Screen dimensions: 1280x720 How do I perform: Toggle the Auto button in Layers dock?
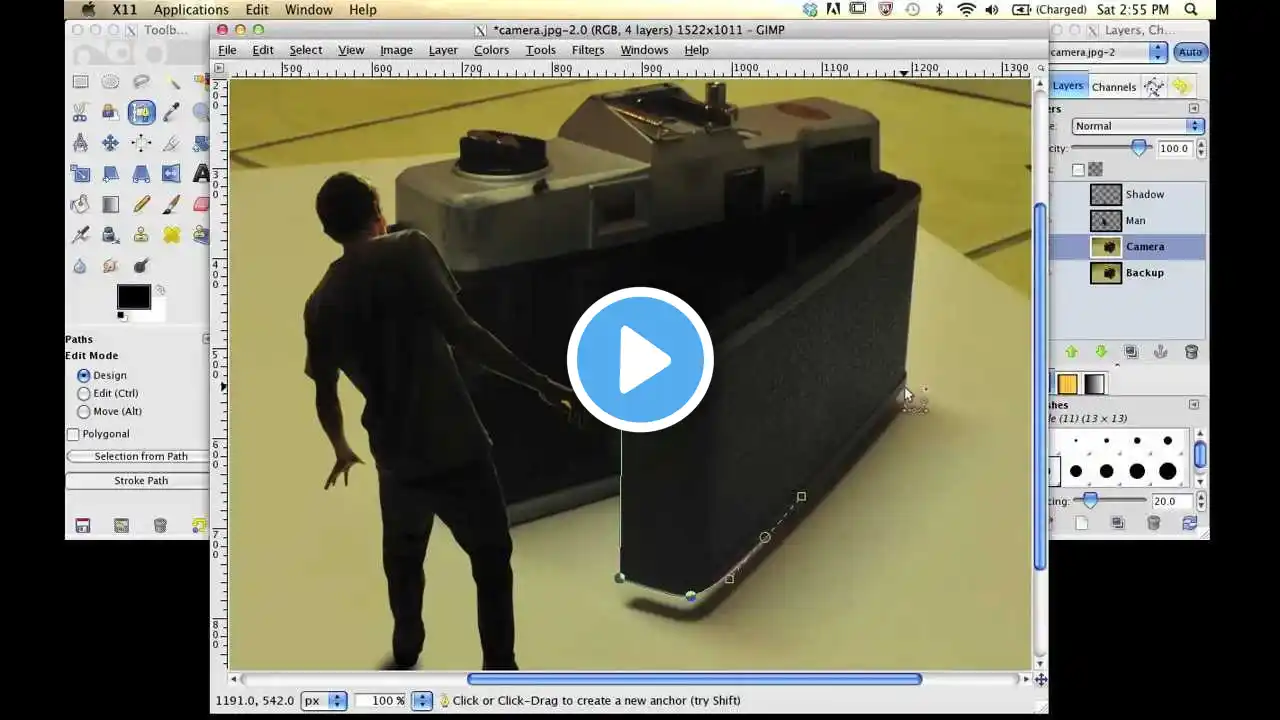tap(1190, 52)
